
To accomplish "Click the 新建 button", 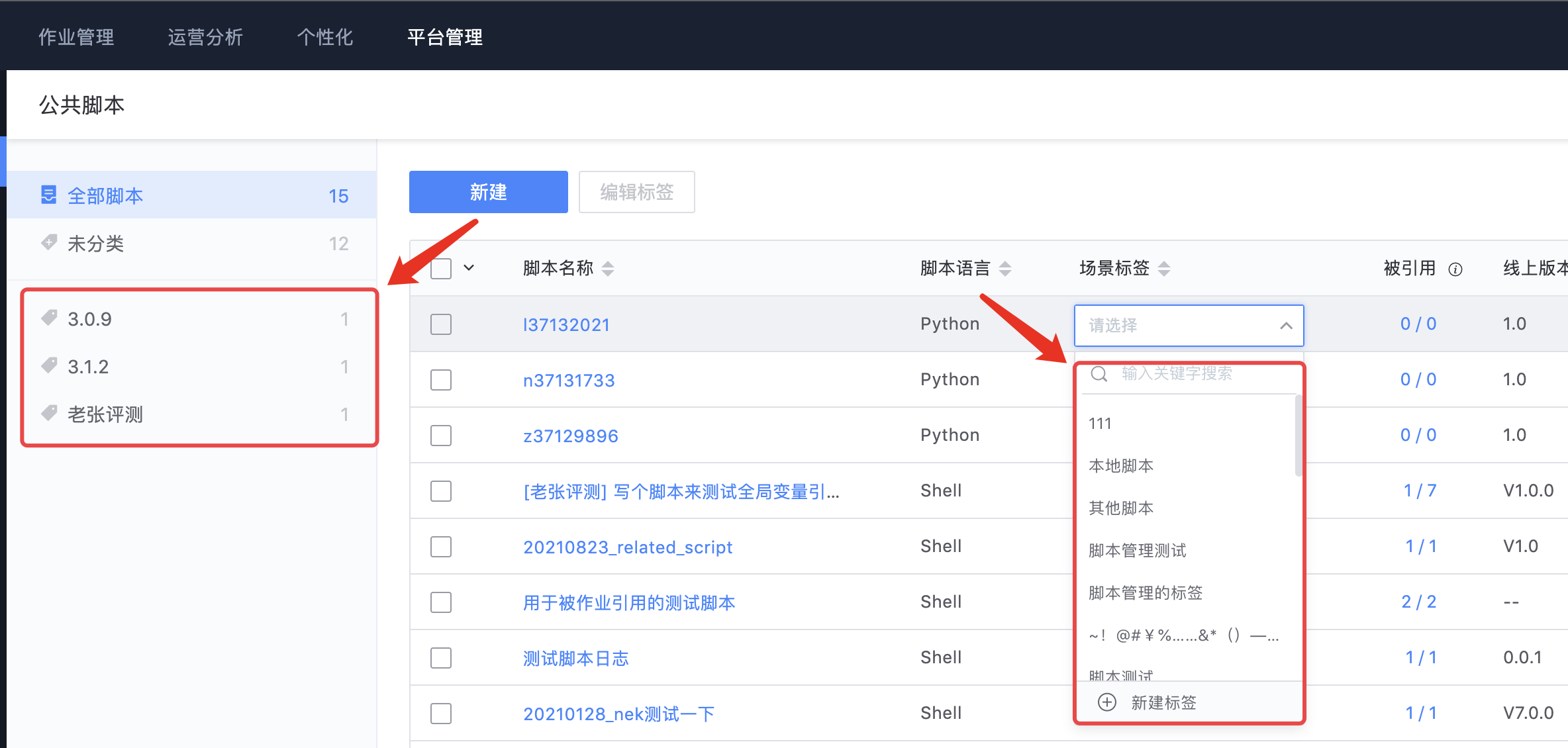I will 488,192.
